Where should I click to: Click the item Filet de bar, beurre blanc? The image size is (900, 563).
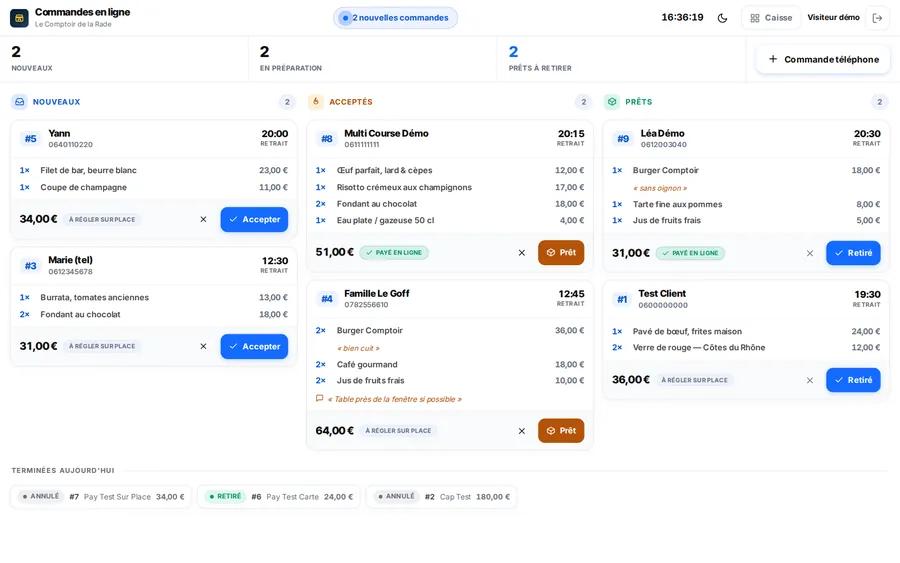click(88, 170)
